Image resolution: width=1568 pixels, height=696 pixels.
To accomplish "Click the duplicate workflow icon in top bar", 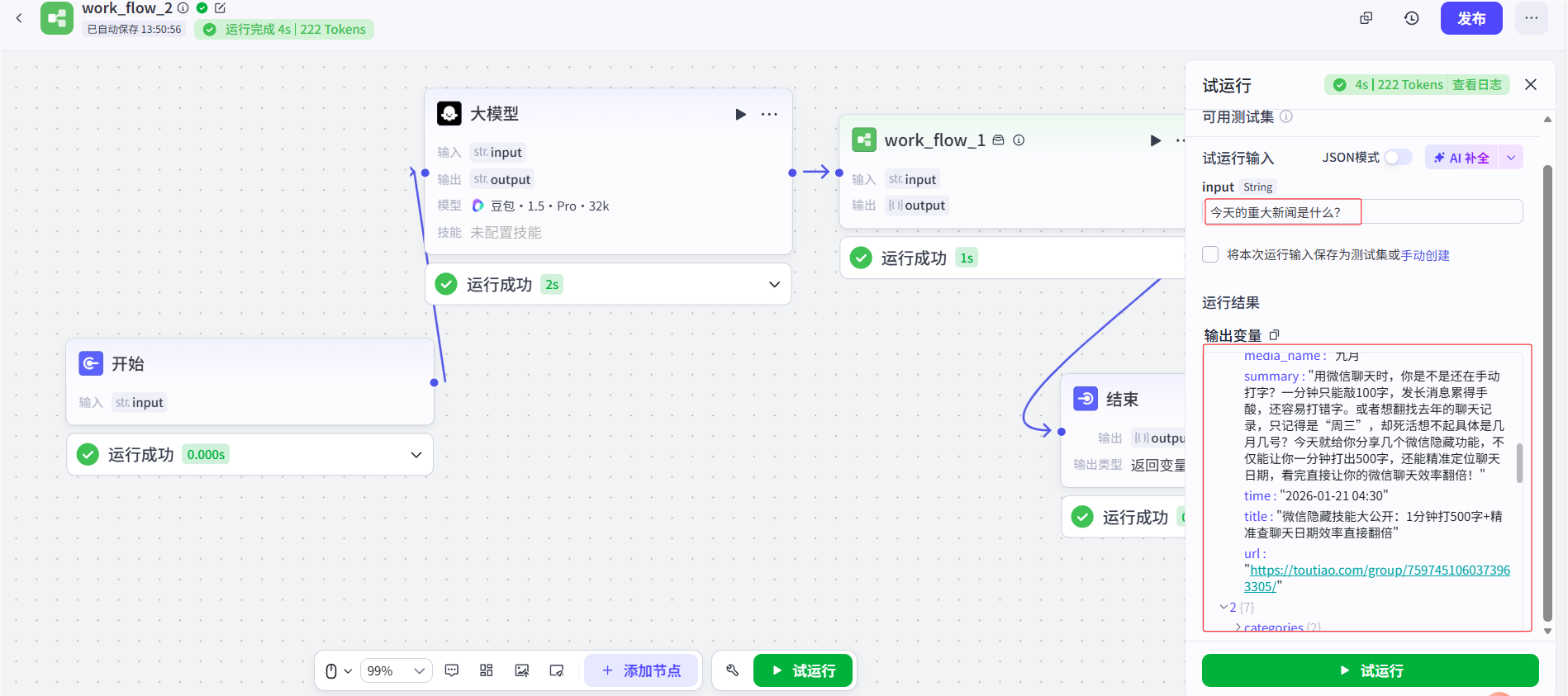I will point(1366,18).
